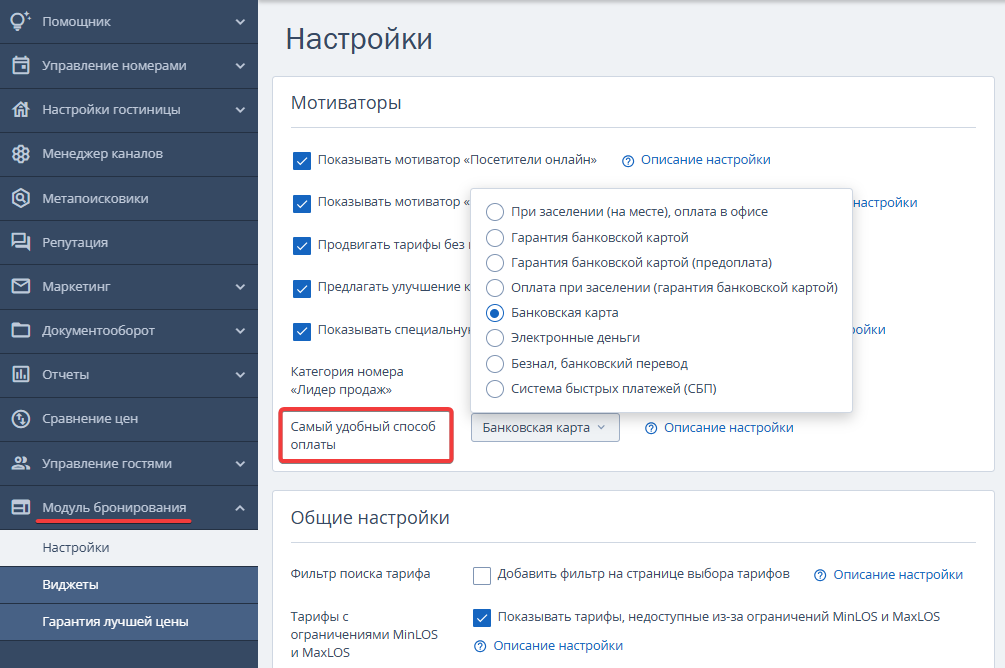Open the Банковская карта payment dropdown
The width and height of the screenshot is (1005, 668).
[x=545, y=428]
